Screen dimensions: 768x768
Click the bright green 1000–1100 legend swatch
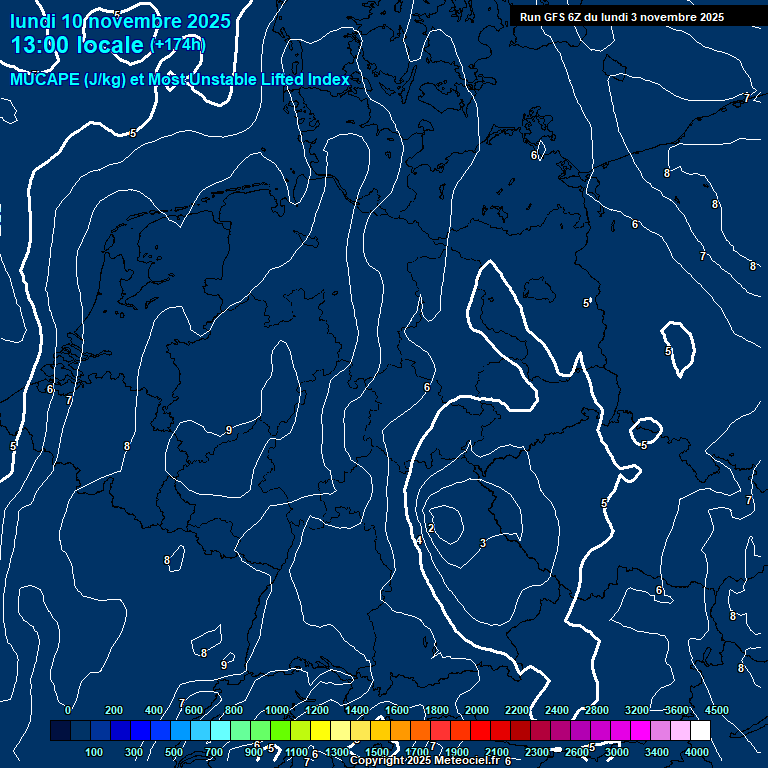click(280, 730)
